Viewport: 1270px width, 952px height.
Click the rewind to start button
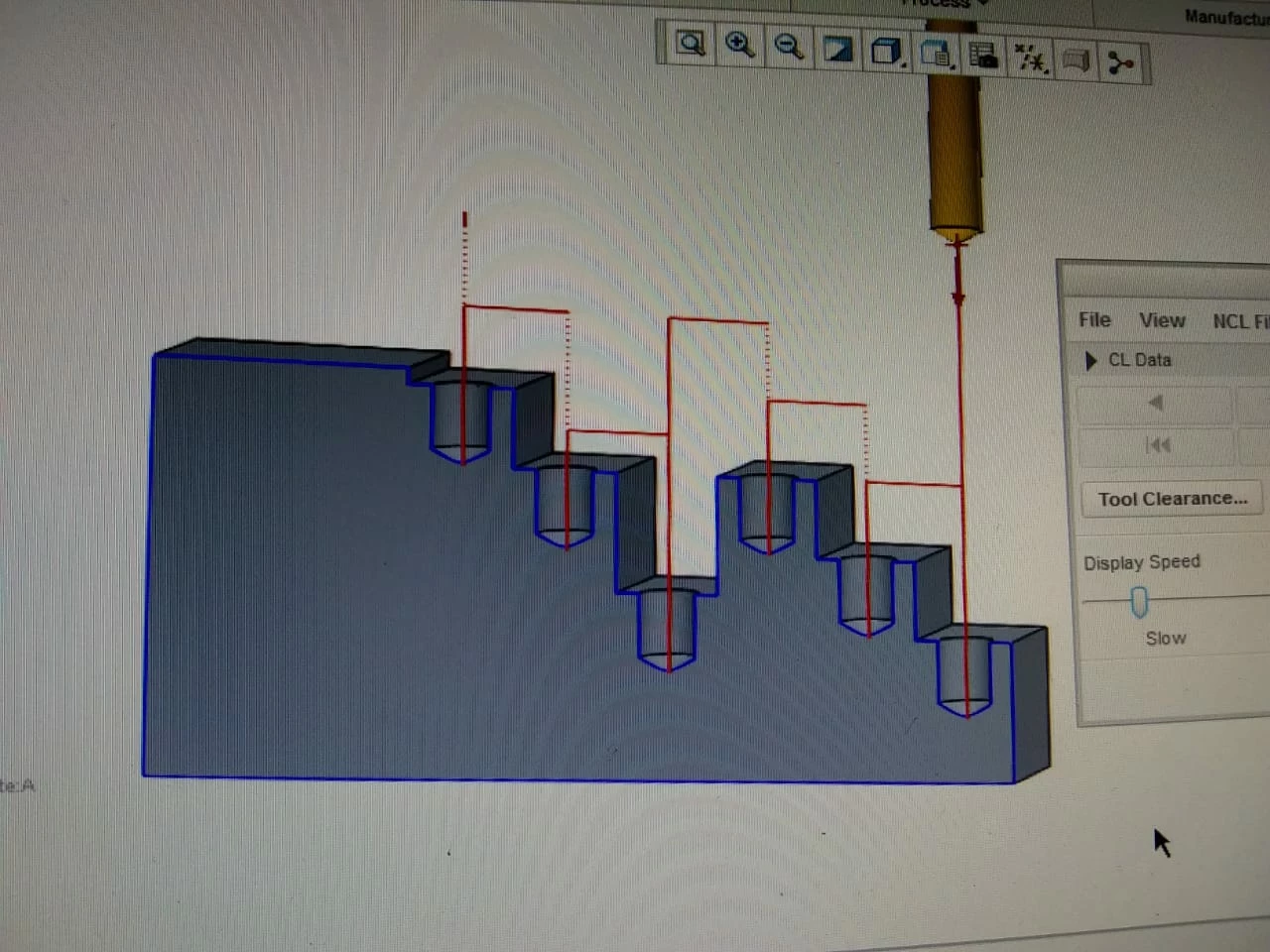tap(1157, 445)
